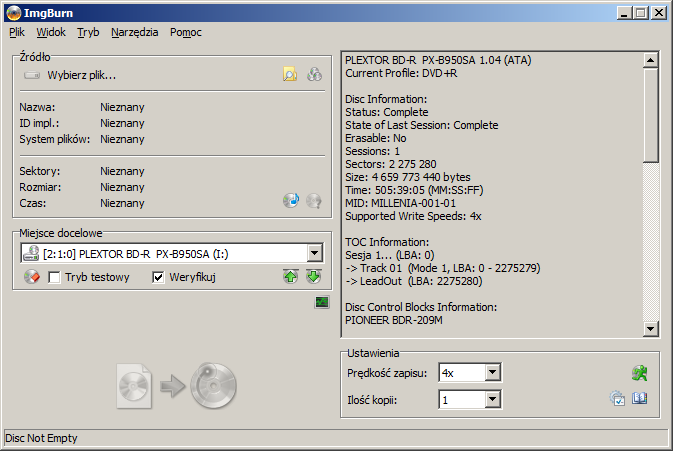The width and height of the screenshot is (673, 451).
Task: Minimize the ImgBurn window
Action: (624, 13)
